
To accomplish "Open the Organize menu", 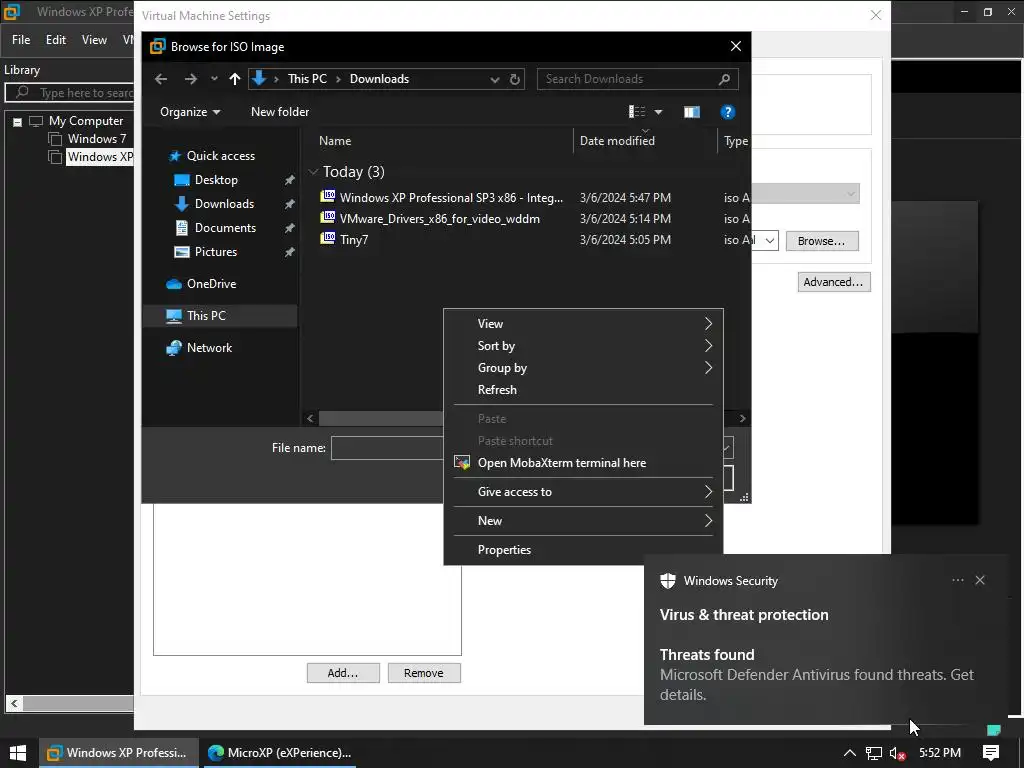I will click(x=190, y=112).
